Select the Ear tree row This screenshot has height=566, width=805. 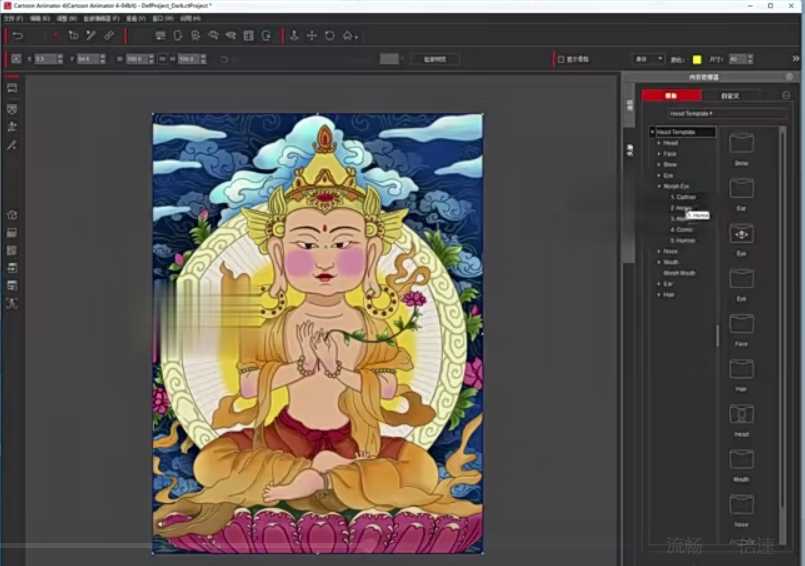point(668,284)
